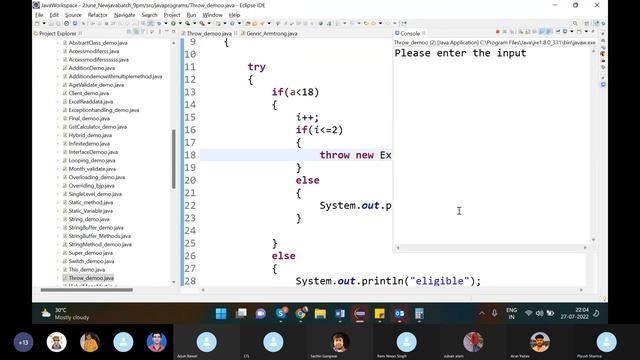Viewport: 640px width, 360px height.
Task: Switch to Throw_demoo.java editor tab
Action: (209, 33)
